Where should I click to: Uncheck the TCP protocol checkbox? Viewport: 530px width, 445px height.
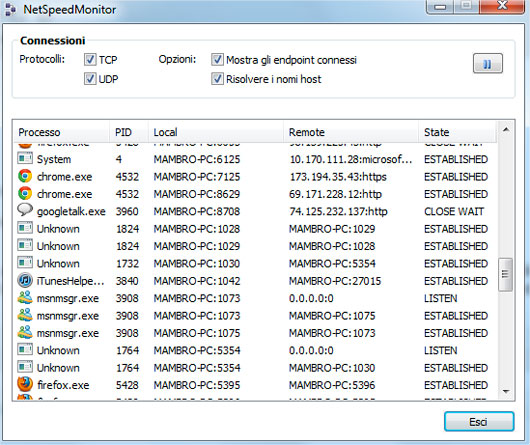pos(90,59)
